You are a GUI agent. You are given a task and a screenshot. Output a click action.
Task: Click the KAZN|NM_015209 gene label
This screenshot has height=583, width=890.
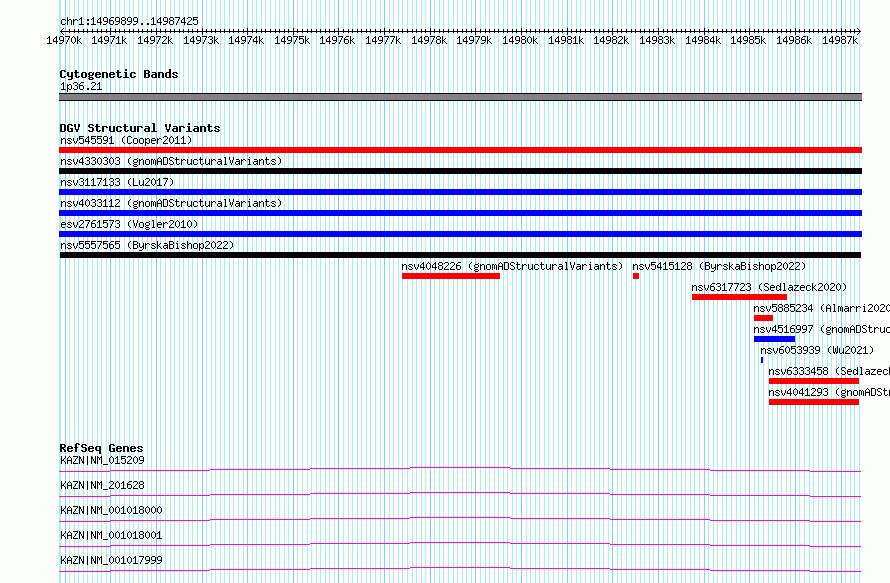(x=102, y=460)
